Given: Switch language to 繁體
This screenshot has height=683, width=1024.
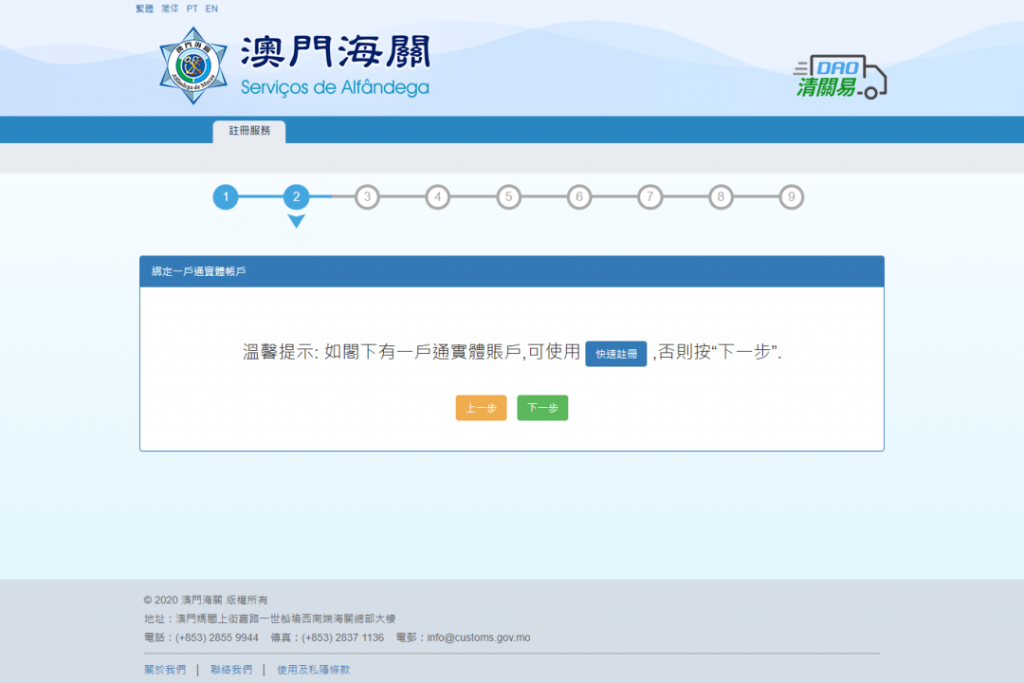Looking at the screenshot, I should [x=144, y=8].
